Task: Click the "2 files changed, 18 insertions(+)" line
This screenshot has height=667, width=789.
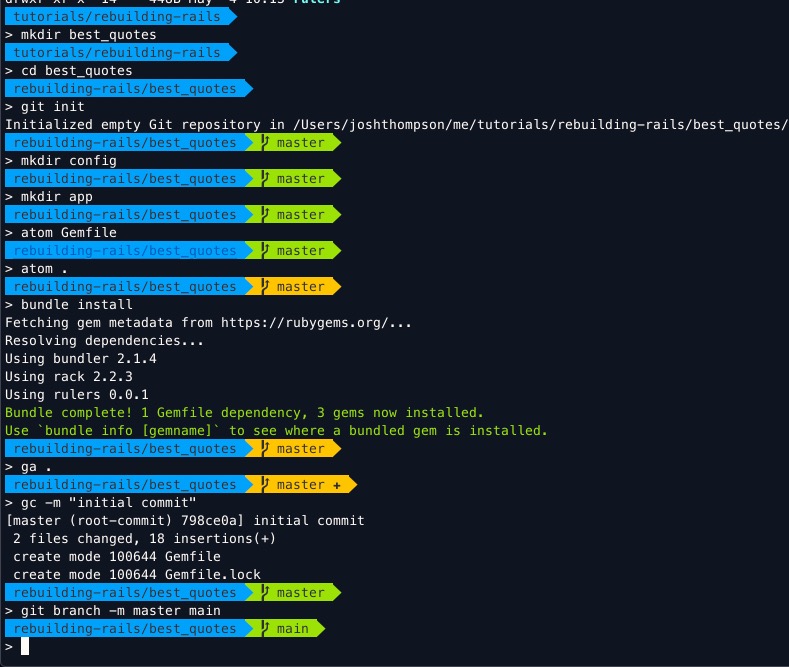Action: pyautogui.click(x=144, y=539)
